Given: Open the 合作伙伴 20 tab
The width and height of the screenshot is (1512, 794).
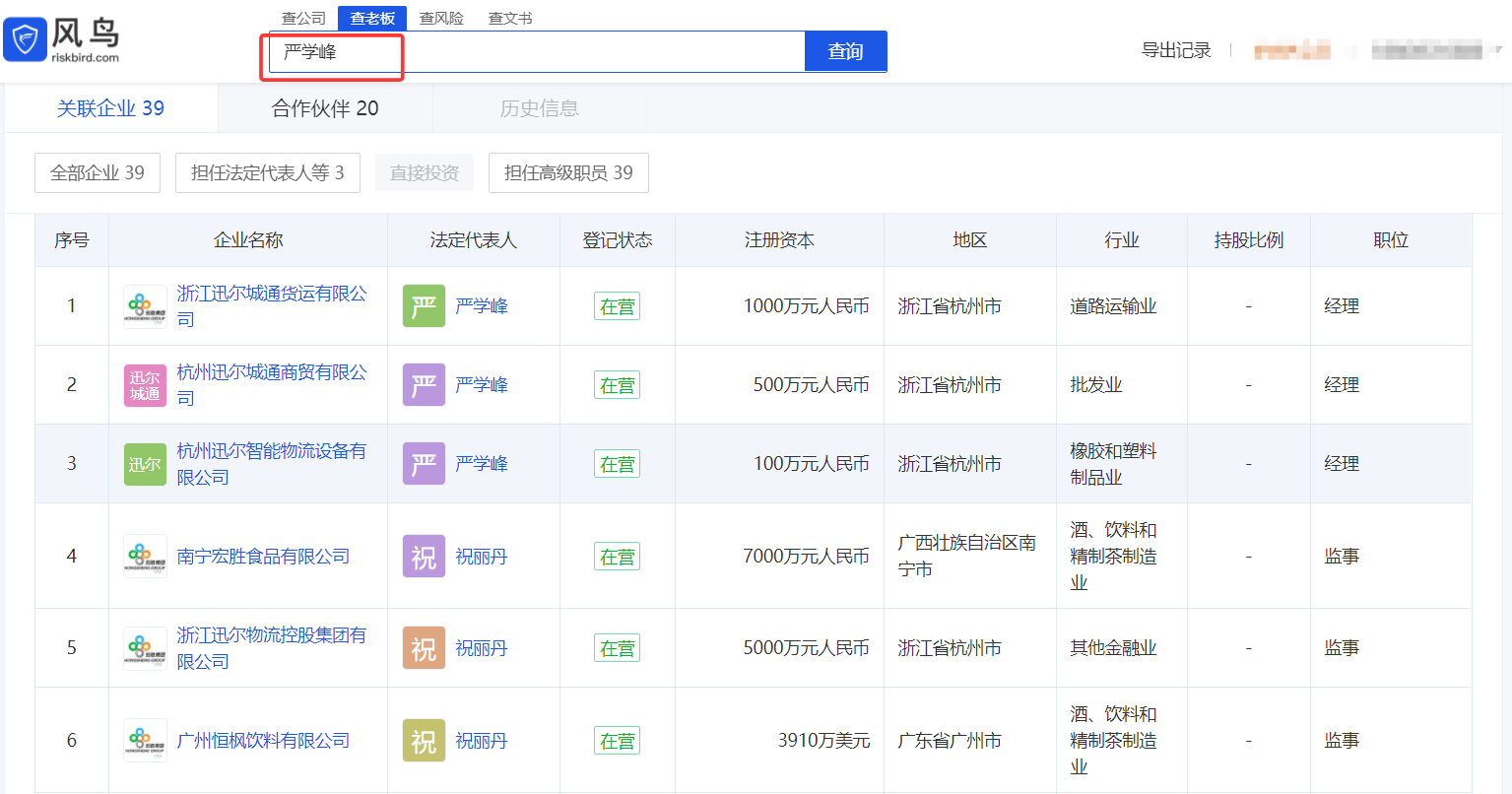Looking at the screenshot, I should (325, 108).
